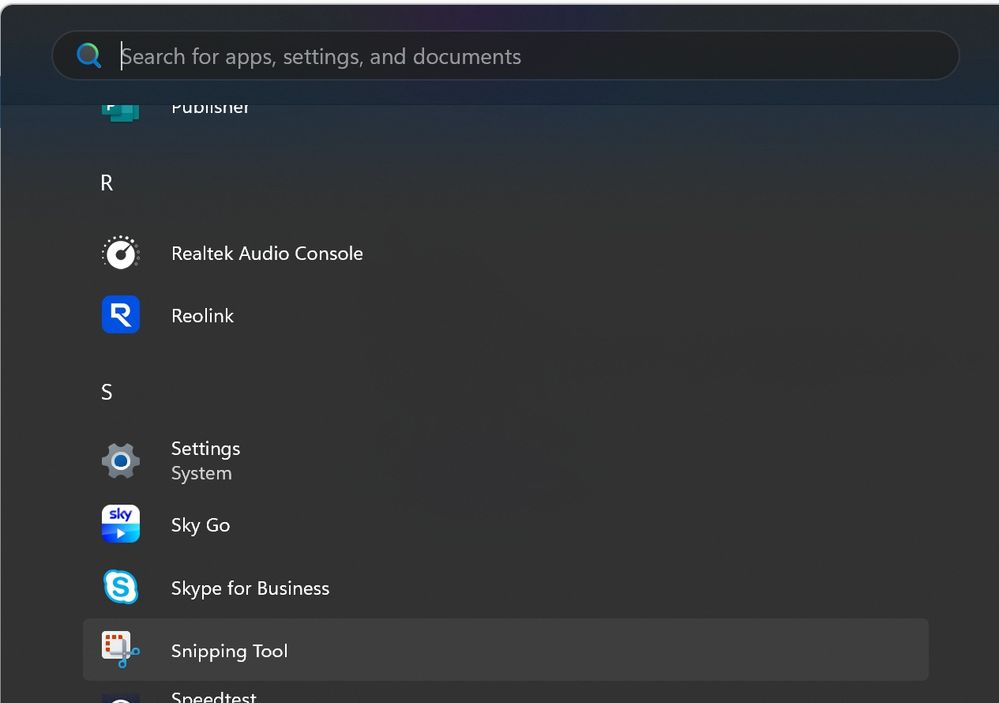Select the Speedtest entry at the bottom

[x=214, y=697]
